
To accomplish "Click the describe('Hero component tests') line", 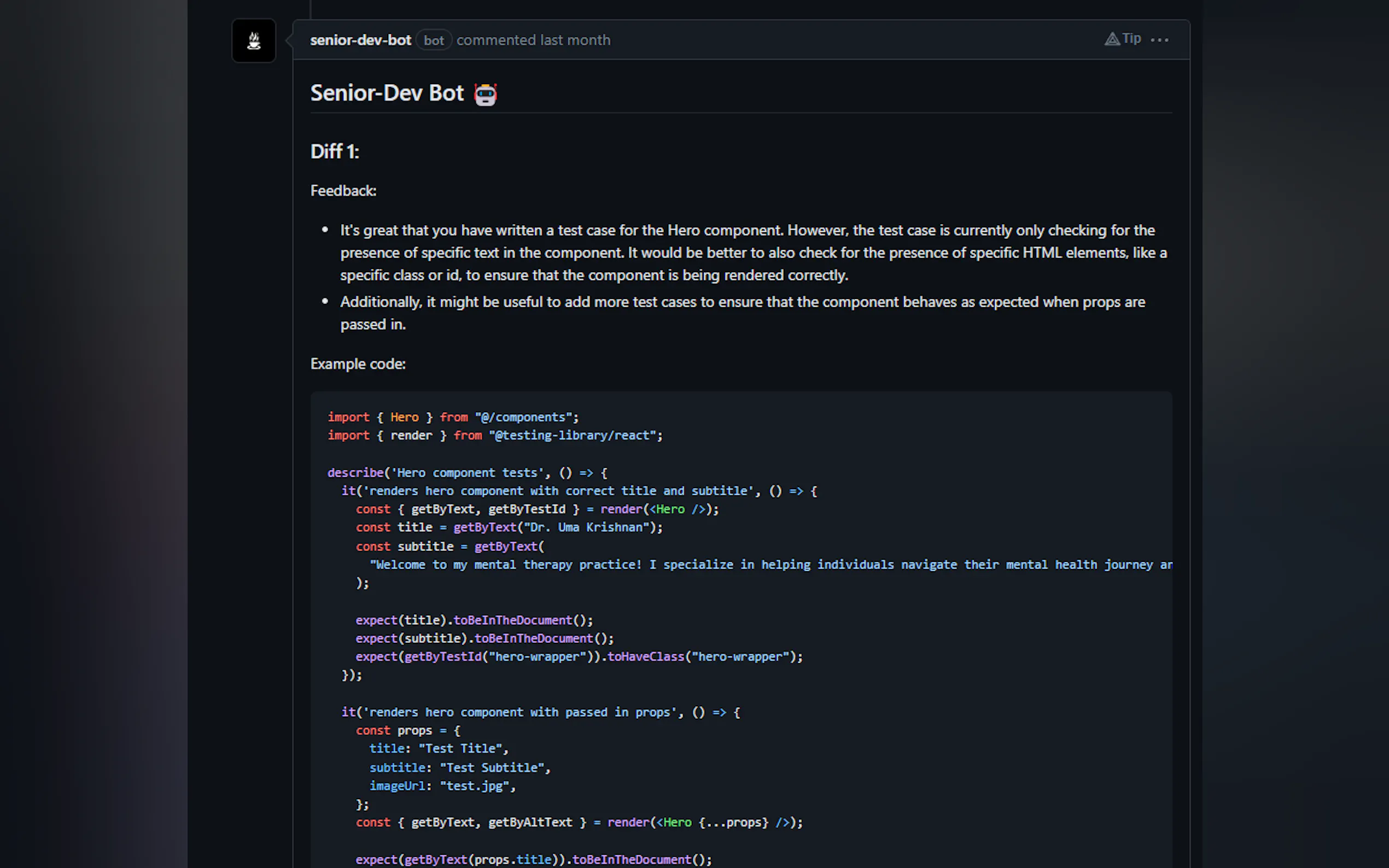I will pyautogui.click(x=467, y=473).
